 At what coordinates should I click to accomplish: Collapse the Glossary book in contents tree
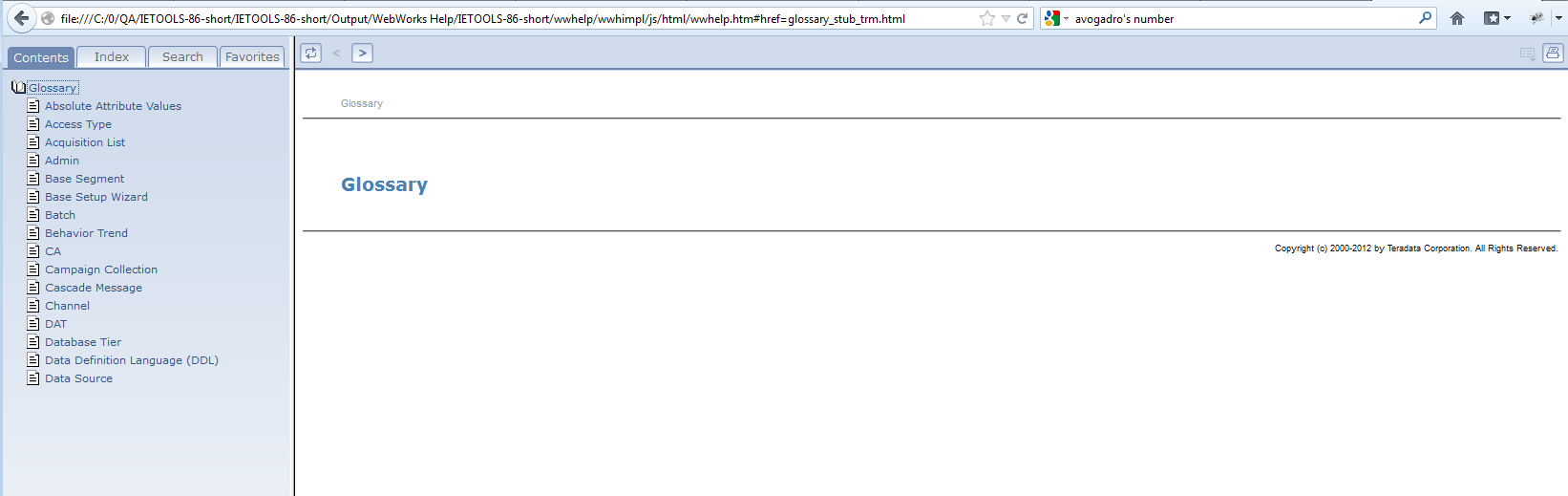[18, 88]
